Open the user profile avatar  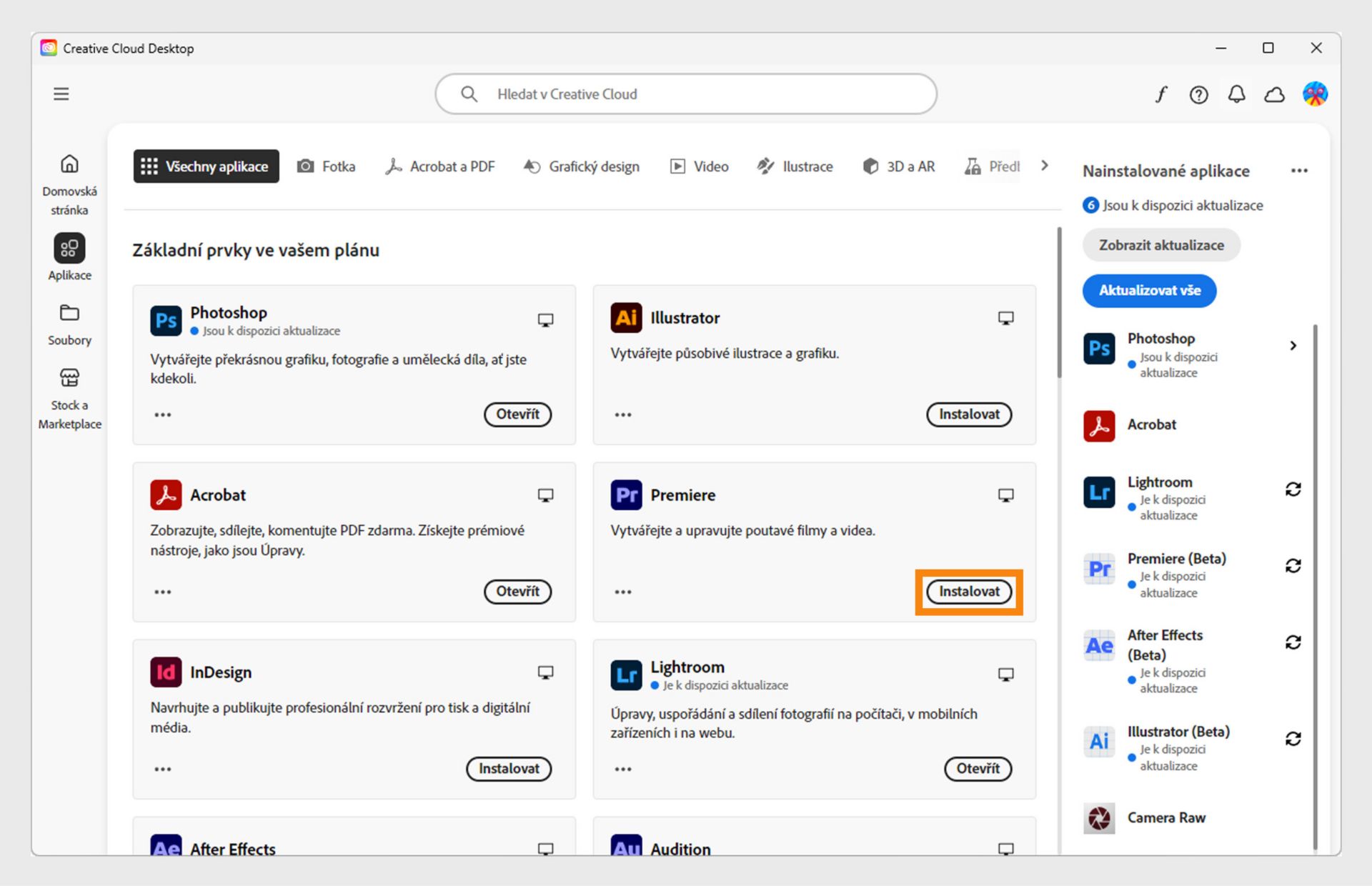[x=1315, y=94]
